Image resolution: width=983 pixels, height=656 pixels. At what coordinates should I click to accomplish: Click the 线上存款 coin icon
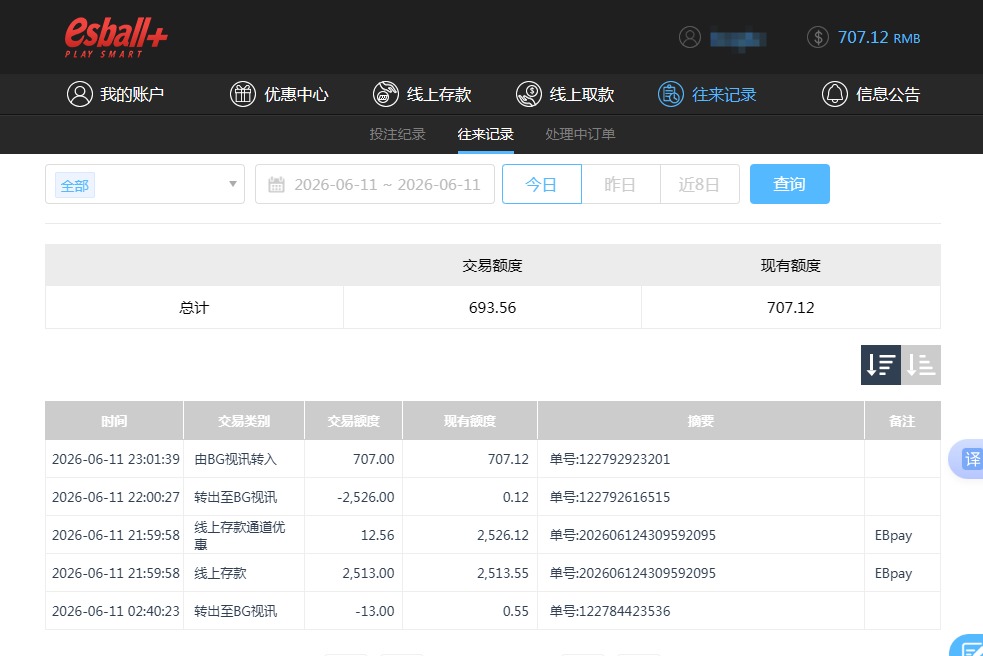tap(386, 94)
